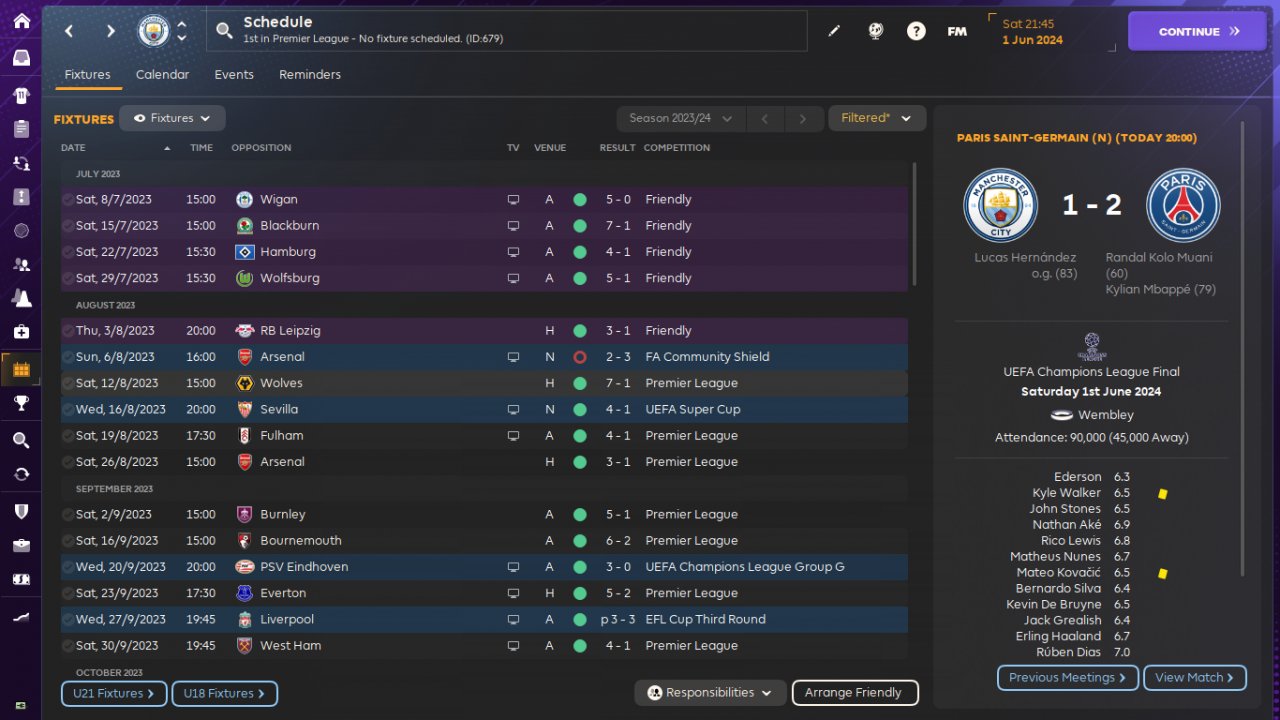Open the Medical Centre icon
Image resolution: width=1280 pixels, height=720 pixels.
(21, 331)
